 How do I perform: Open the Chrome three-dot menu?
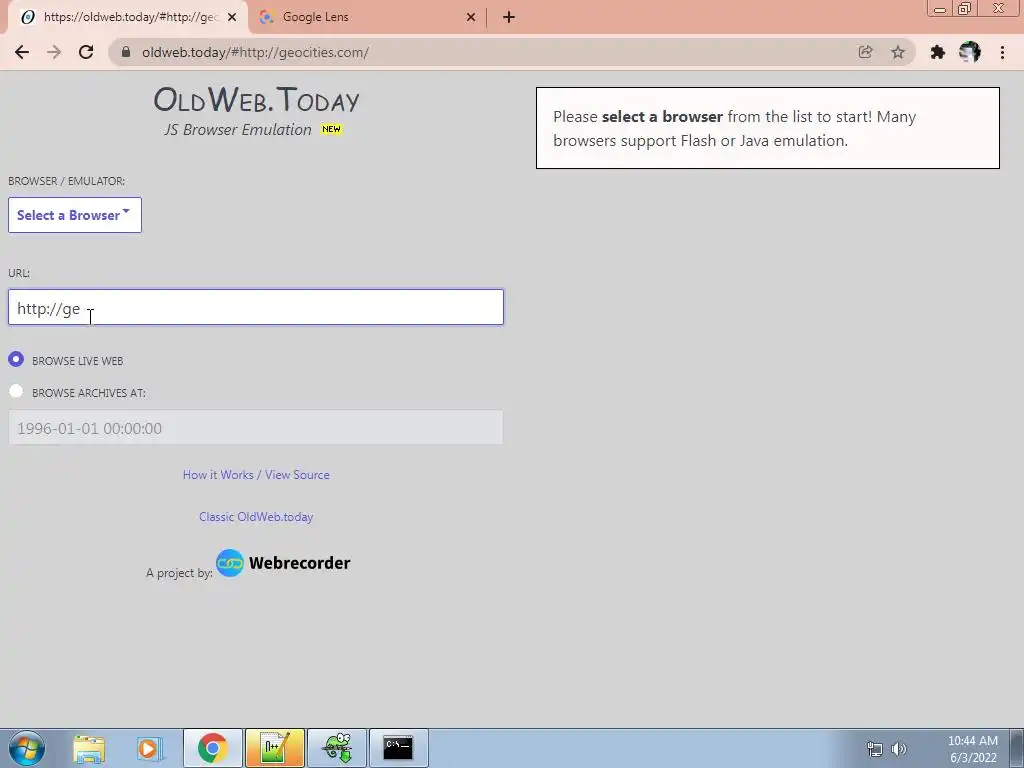click(1002, 52)
